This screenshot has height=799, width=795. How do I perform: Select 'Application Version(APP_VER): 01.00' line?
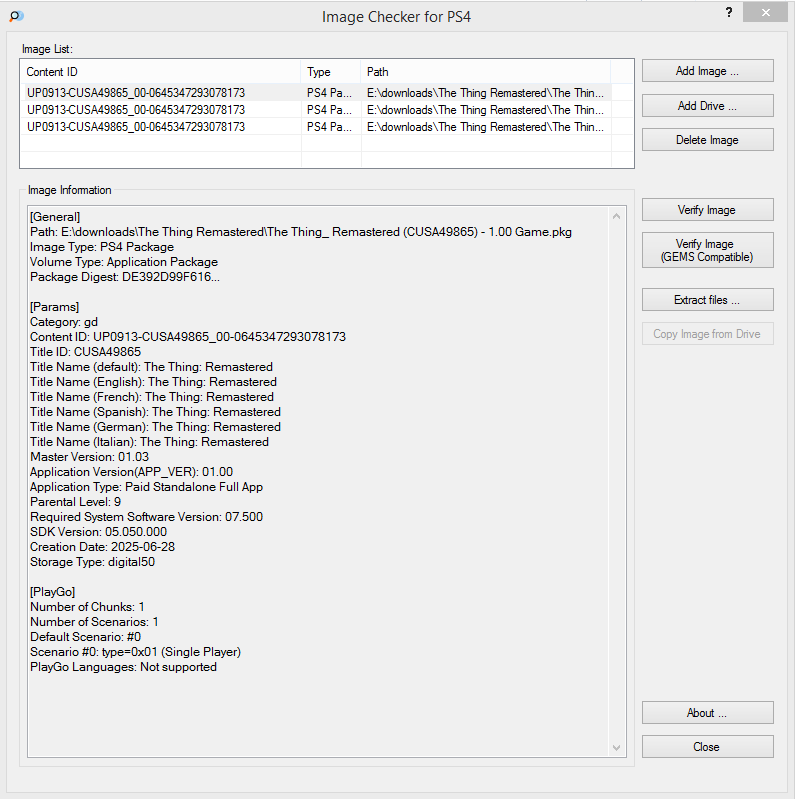click(131, 472)
